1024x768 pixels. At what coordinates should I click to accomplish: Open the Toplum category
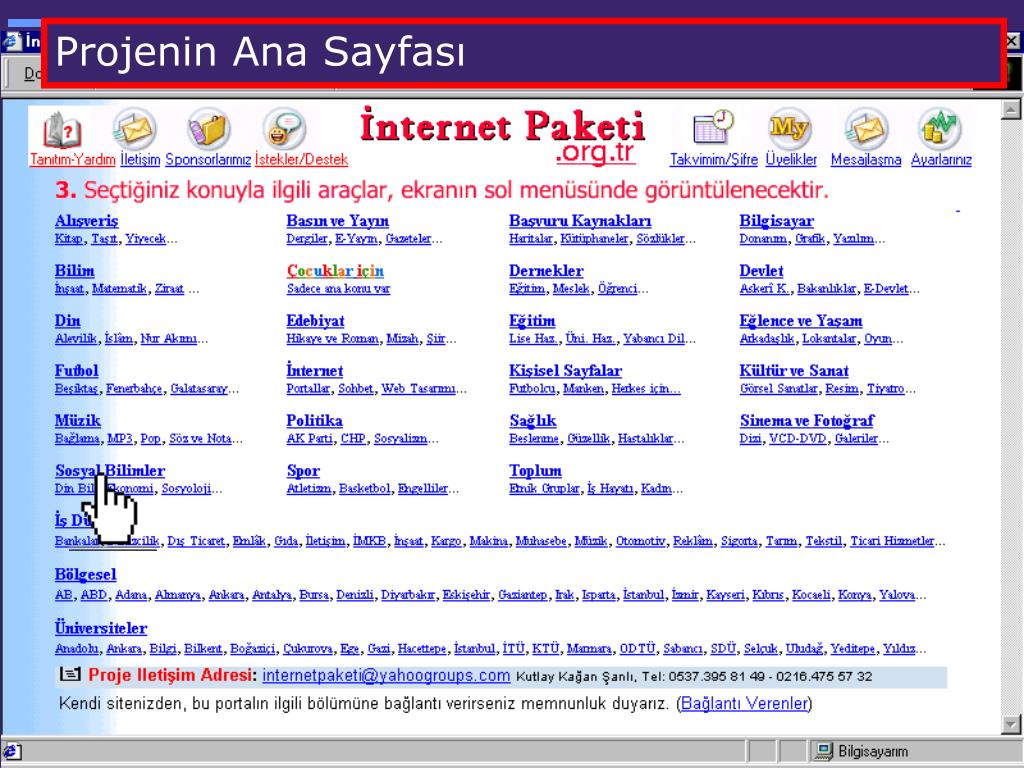point(536,470)
